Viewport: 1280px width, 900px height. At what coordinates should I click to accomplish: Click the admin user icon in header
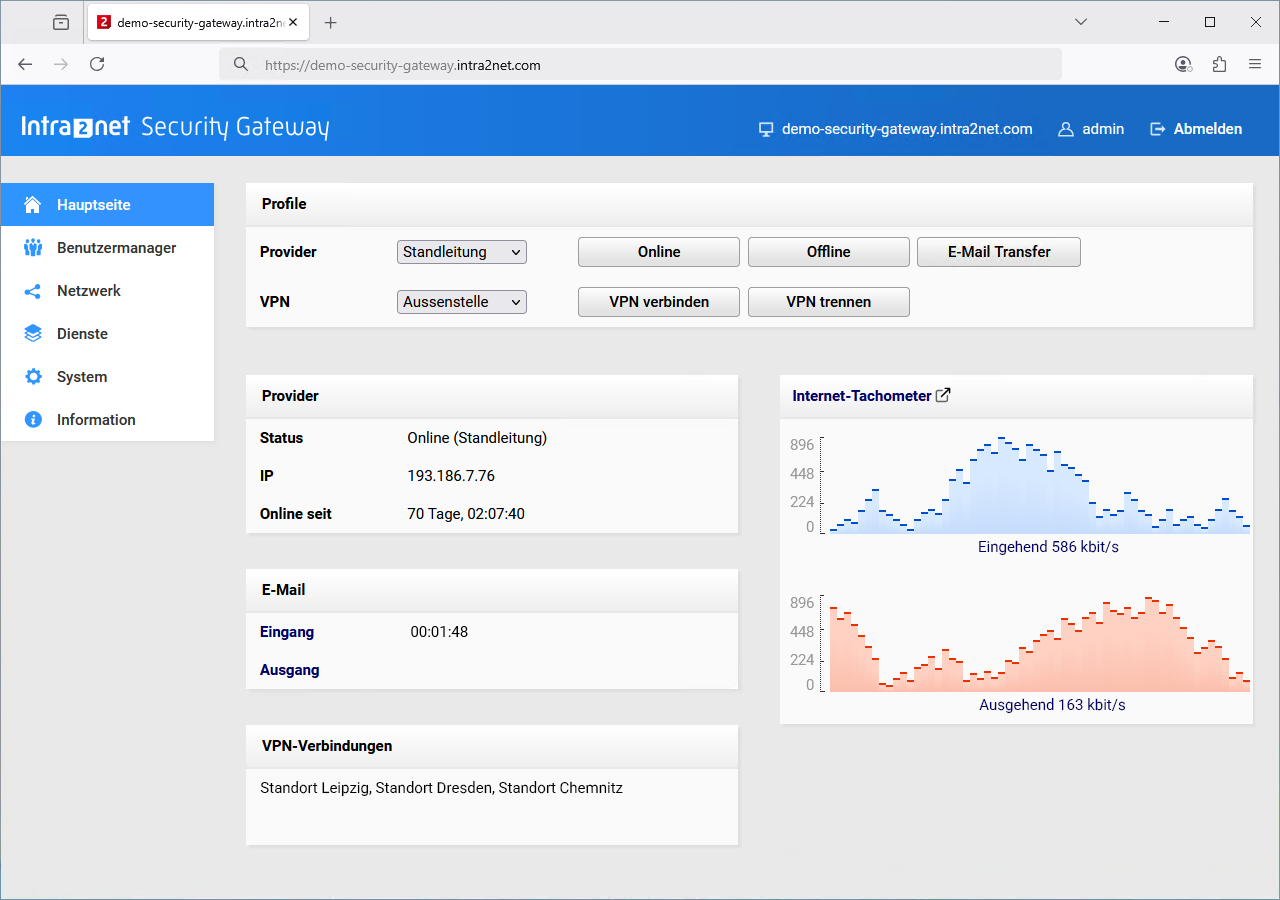pos(1066,129)
